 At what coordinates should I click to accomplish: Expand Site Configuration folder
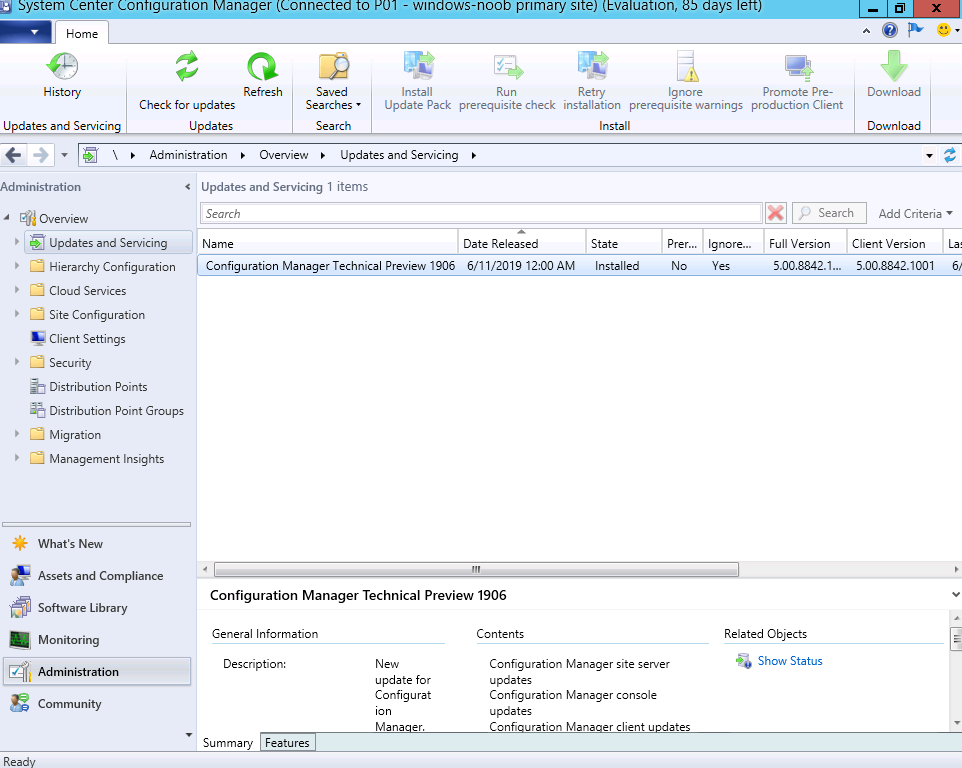(x=17, y=313)
